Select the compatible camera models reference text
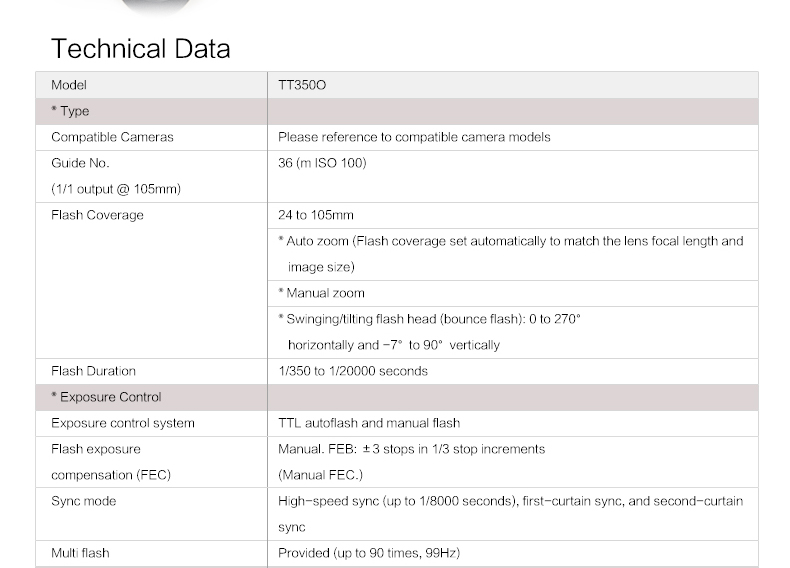Screen dimensions: 790x568 click(x=414, y=137)
